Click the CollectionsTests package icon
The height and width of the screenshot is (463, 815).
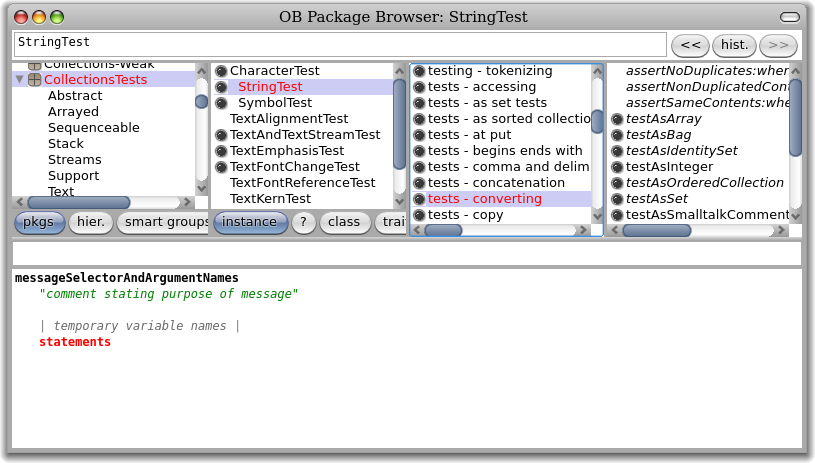[34, 80]
